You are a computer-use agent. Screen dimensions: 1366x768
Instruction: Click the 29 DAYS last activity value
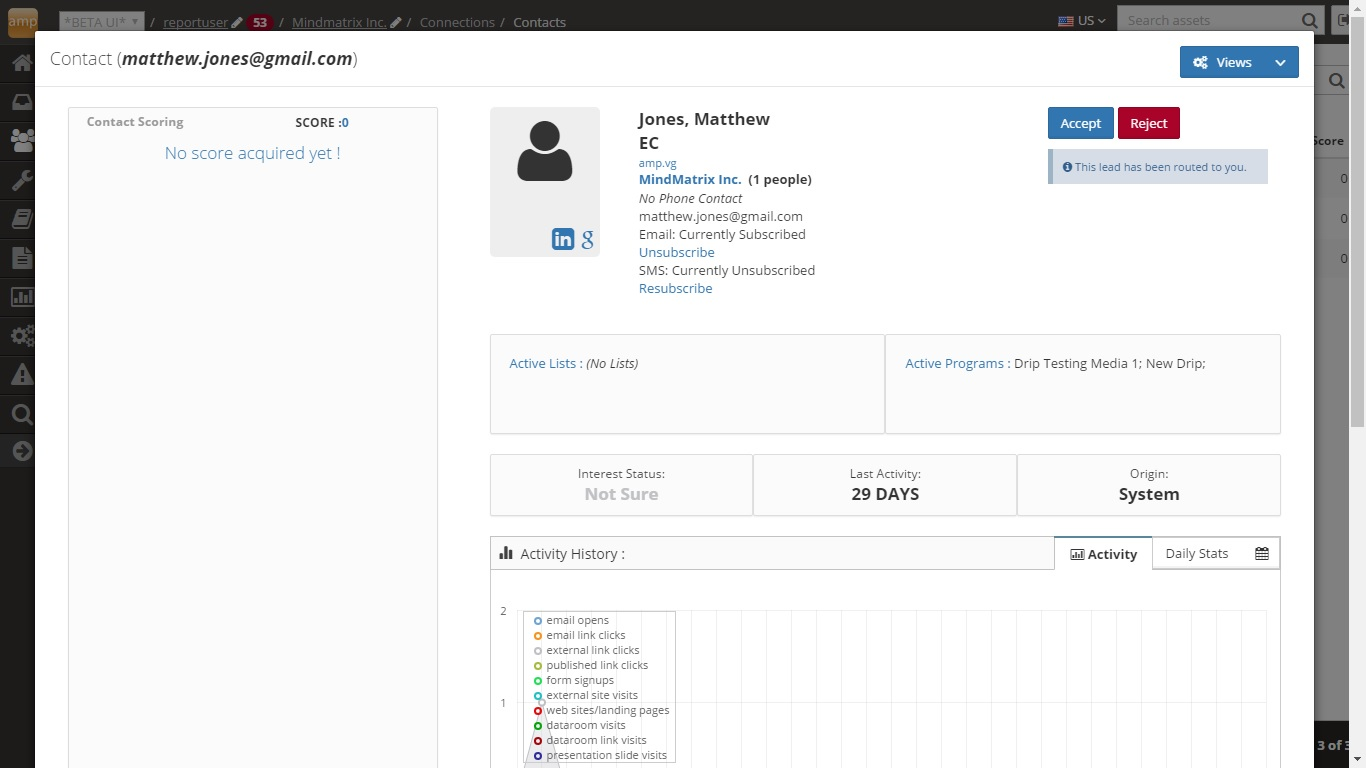click(885, 494)
